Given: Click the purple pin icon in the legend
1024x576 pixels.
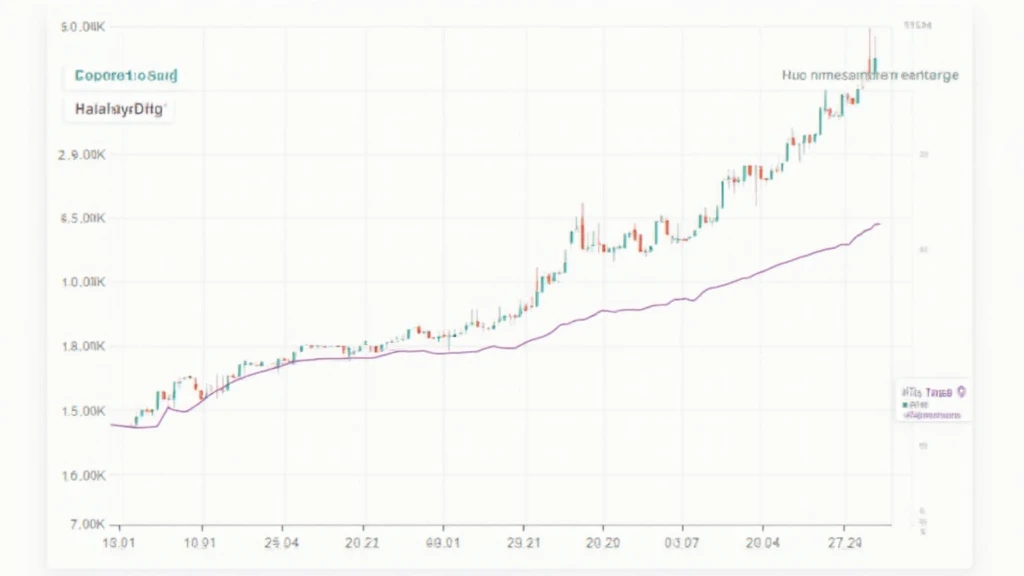Looking at the screenshot, I should click(x=961, y=393).
